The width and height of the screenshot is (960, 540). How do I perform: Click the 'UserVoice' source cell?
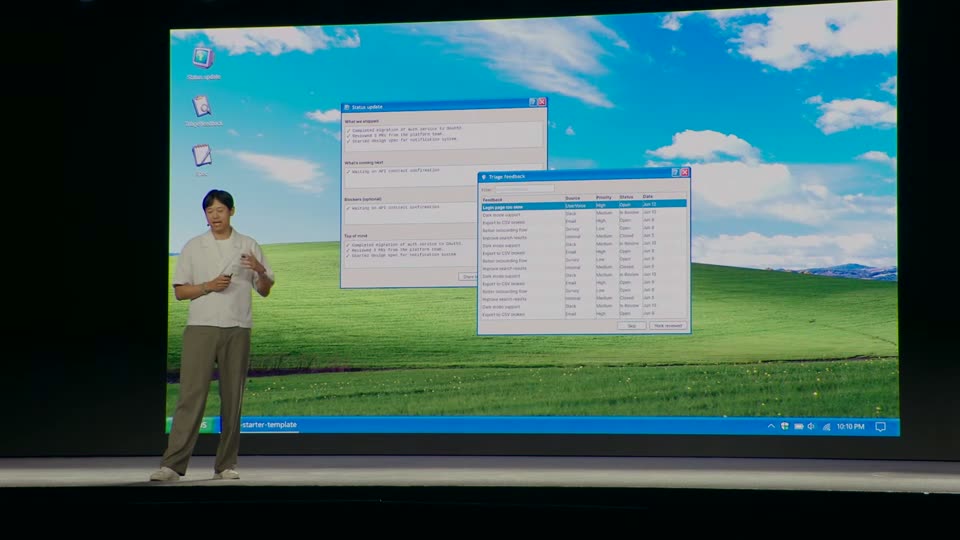(576, 206)
